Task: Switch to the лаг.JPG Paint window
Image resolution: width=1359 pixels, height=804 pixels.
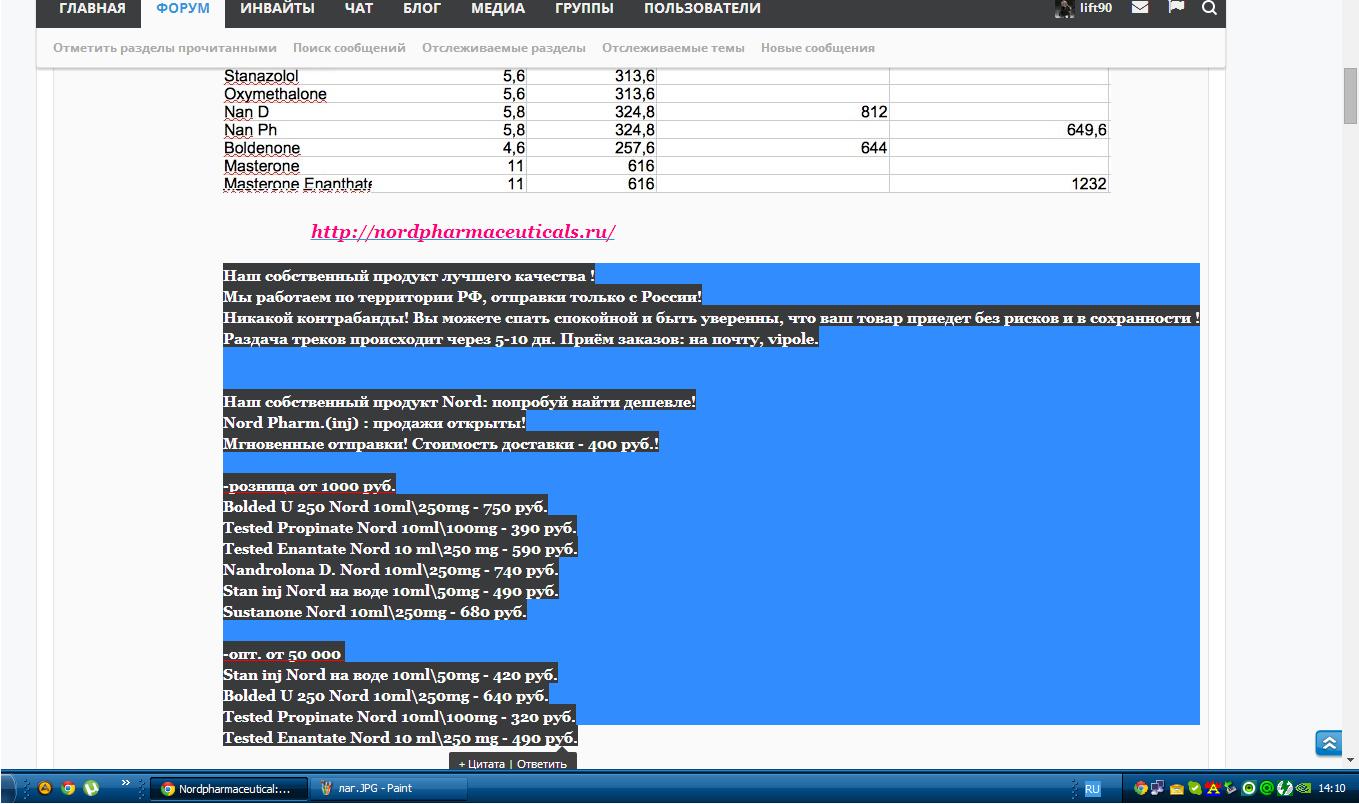Action: click(372, 788)
